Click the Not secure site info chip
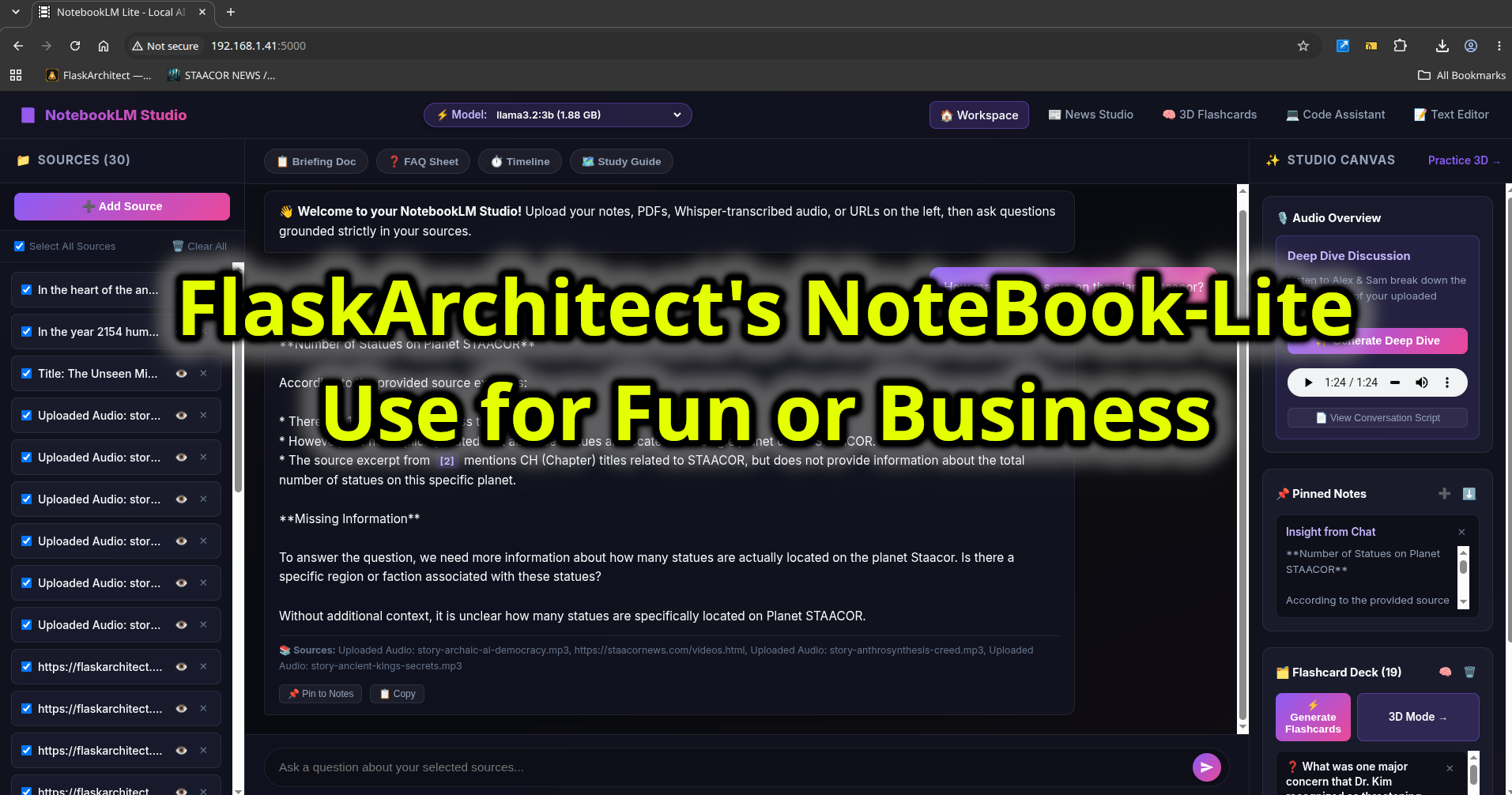The image size is (1512, 795). (165, 46)
